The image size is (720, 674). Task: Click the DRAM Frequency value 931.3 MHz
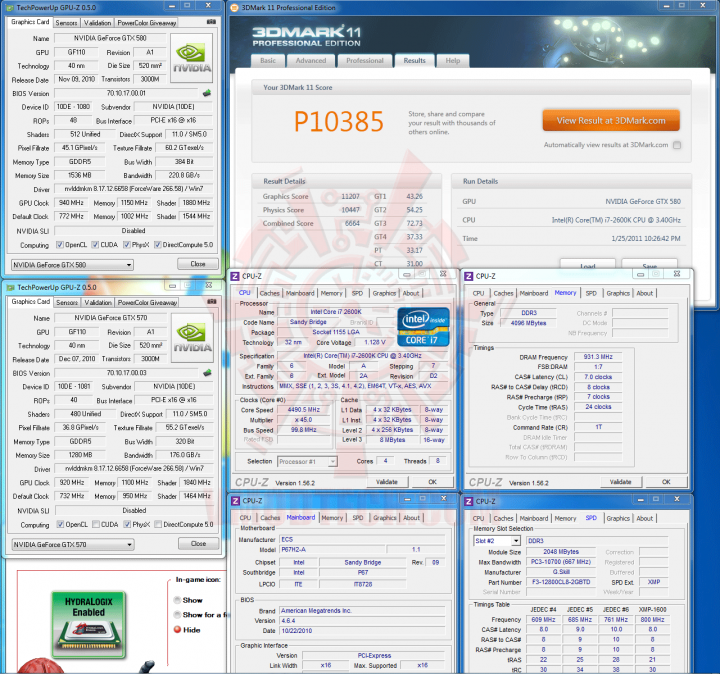(598, 357)
